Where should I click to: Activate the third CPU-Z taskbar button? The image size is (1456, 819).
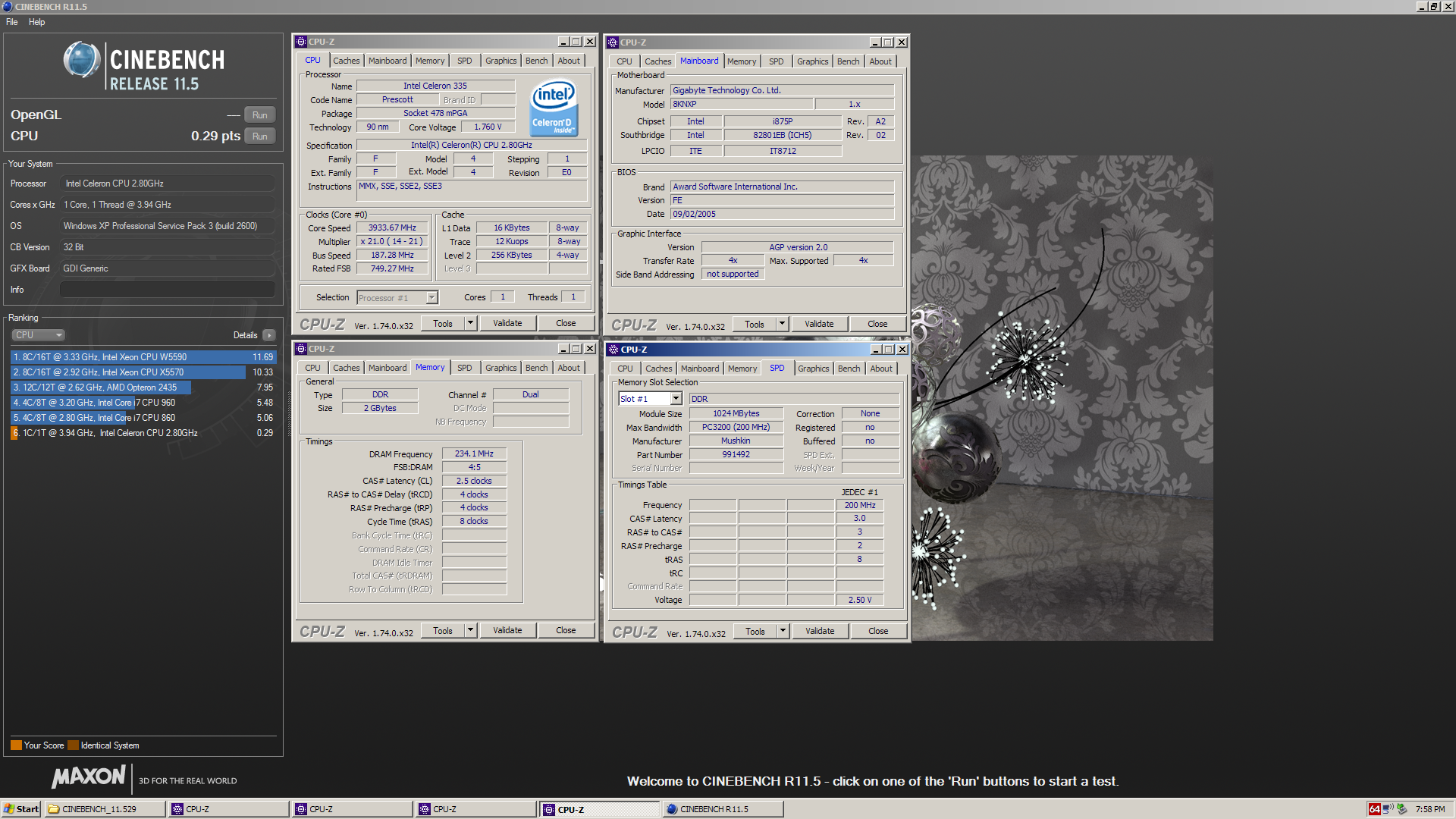pos(475,809)
